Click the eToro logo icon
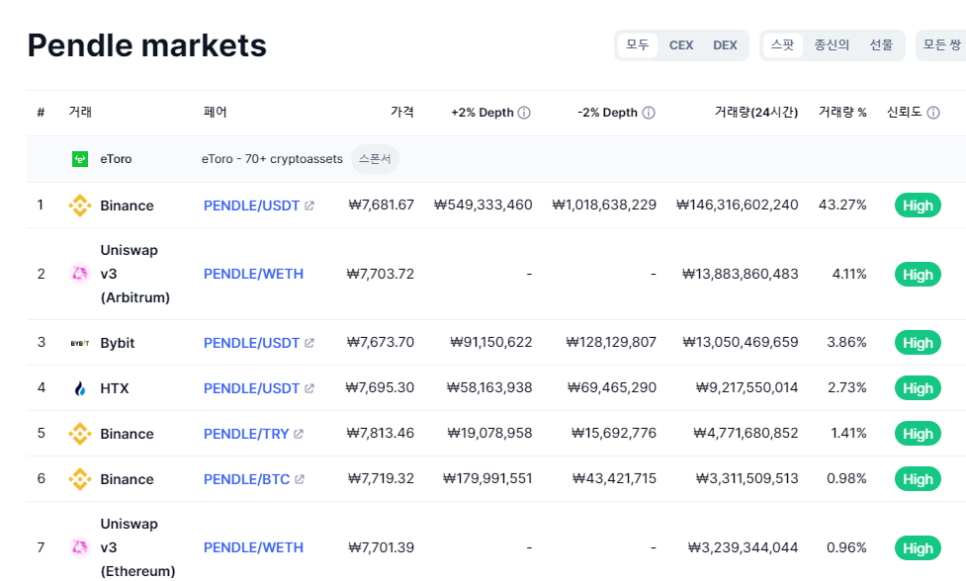Image resolution: width=966 pixels, height=581 pixels. click(x=80, y=159)
